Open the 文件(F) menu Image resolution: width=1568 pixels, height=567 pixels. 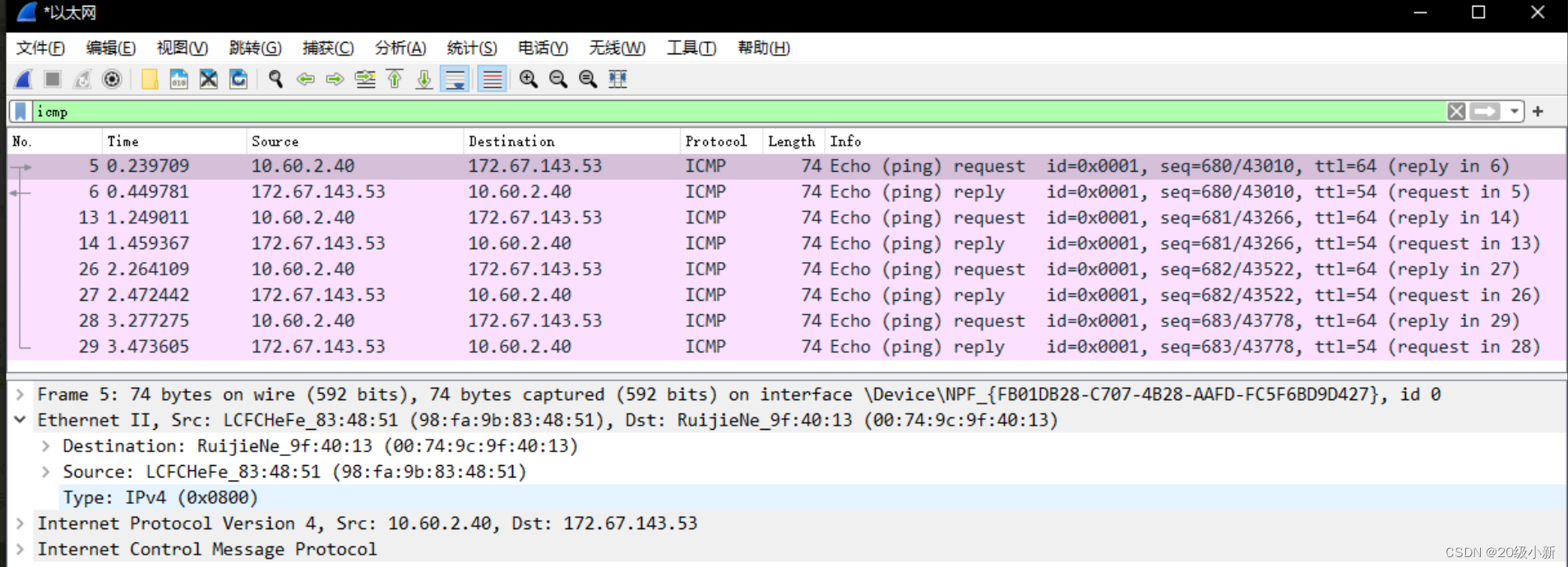pyautogui.click(x=40, y=48)
